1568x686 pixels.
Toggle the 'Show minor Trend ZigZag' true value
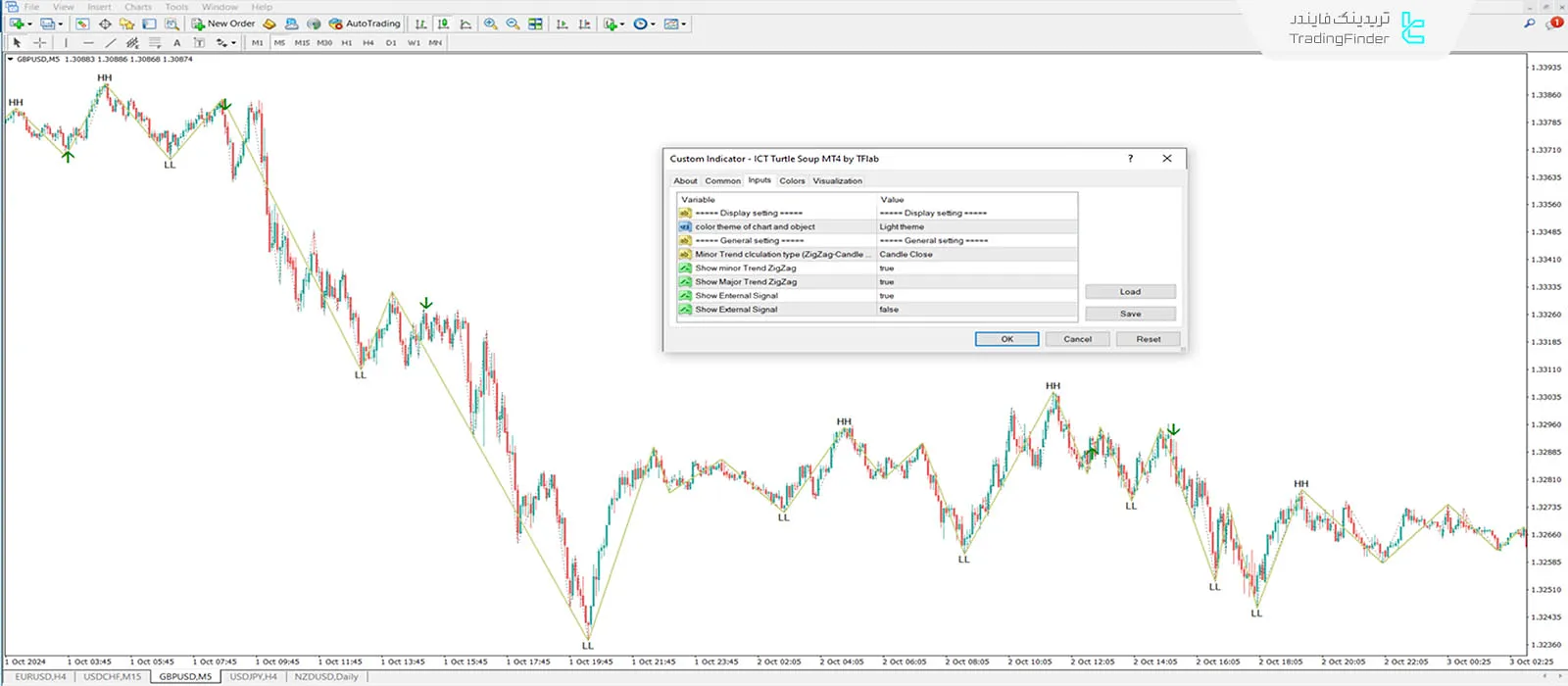[x=975, y=268]
